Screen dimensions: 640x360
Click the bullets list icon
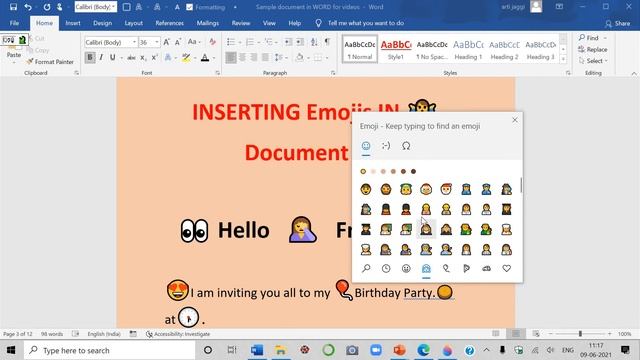[x=231, y=42]
